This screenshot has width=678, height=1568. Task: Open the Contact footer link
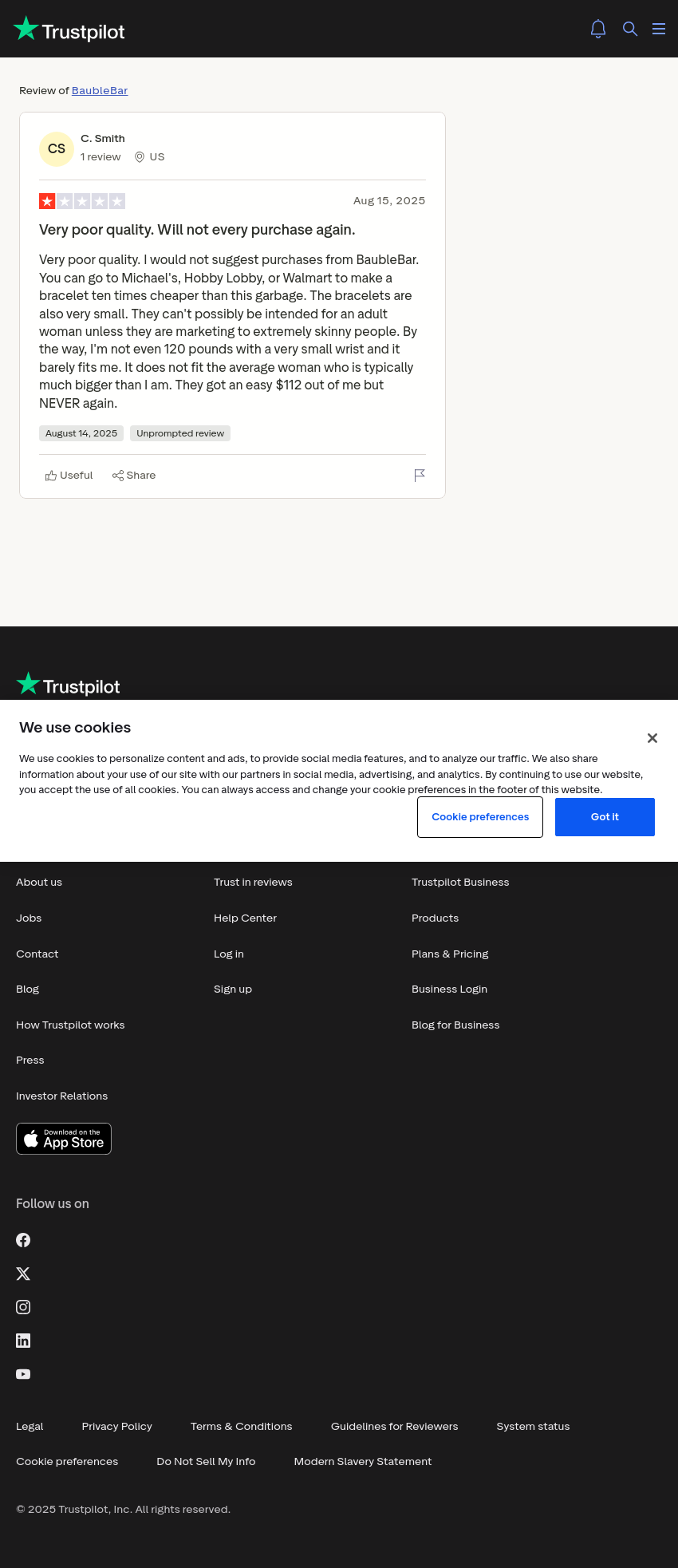pyautogui.click(x=37, y=954)
